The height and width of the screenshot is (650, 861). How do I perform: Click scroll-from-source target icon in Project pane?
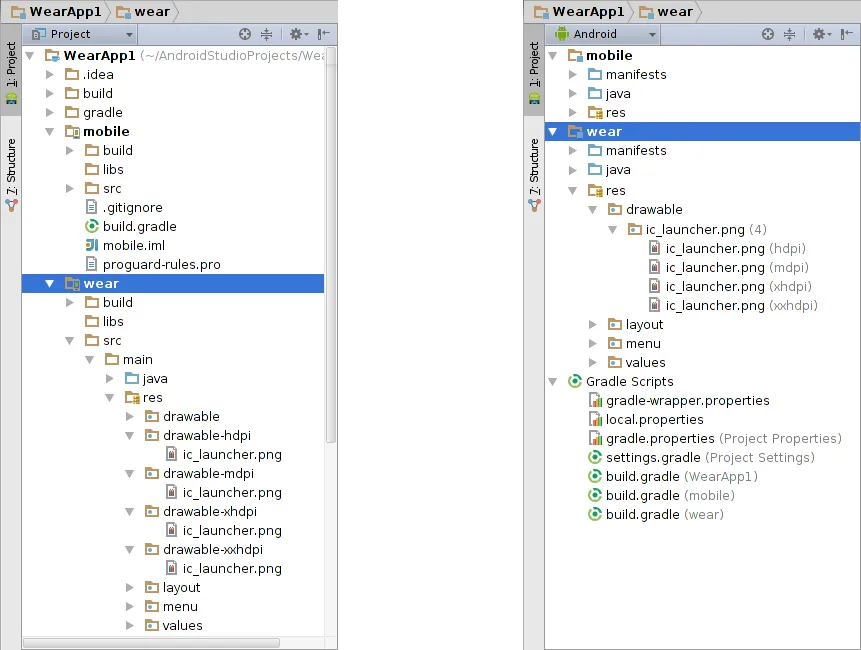(245, 34)
